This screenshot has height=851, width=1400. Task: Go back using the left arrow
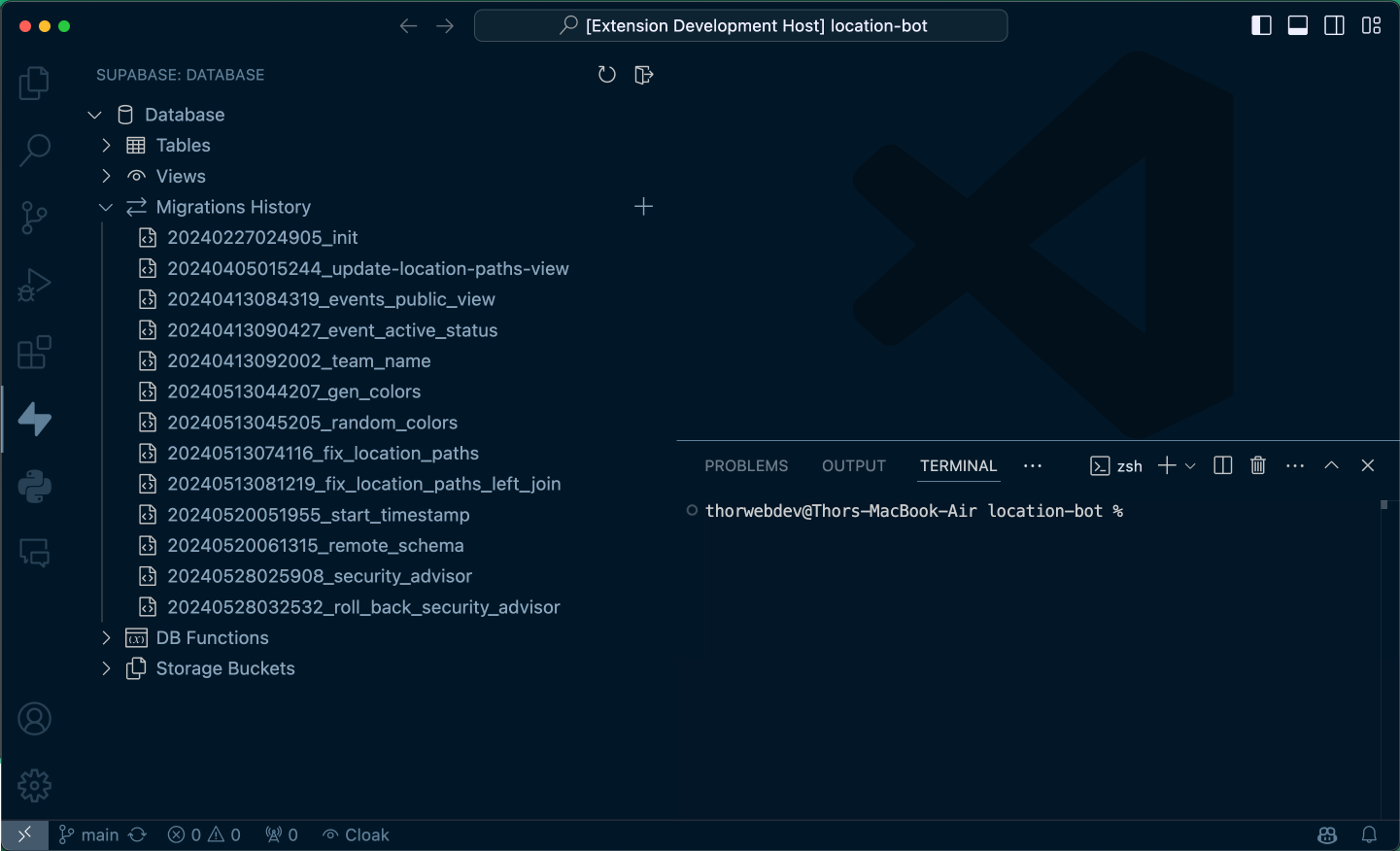408,26
